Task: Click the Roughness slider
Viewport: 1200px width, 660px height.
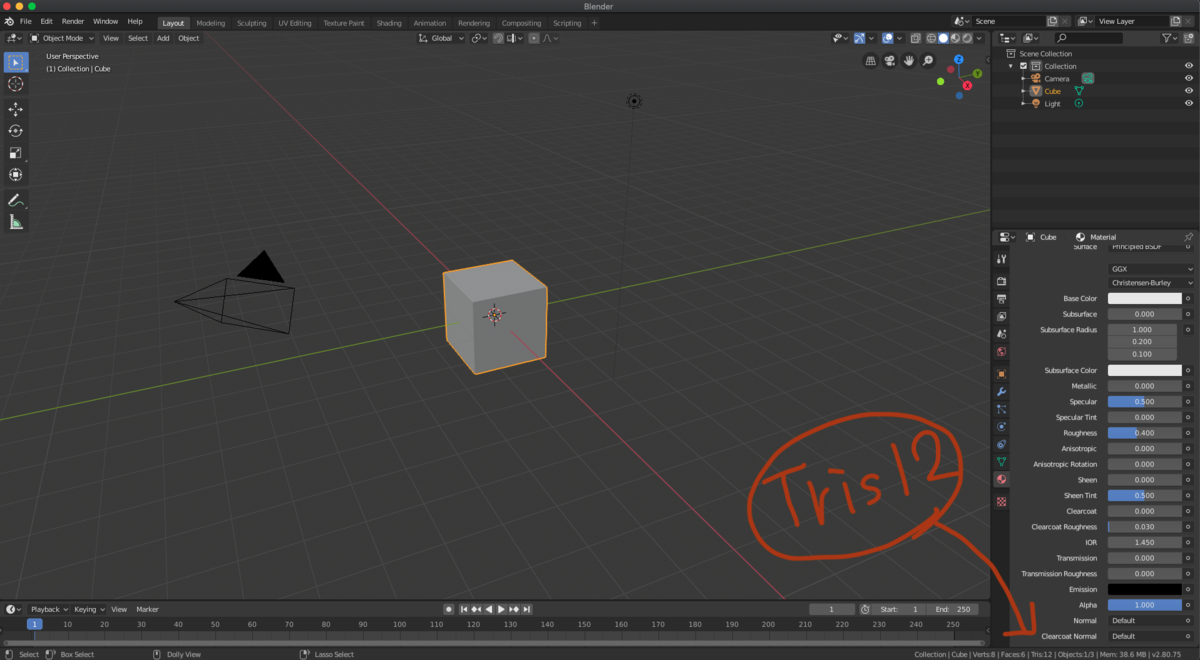Action: click(x=1144, y=433)
